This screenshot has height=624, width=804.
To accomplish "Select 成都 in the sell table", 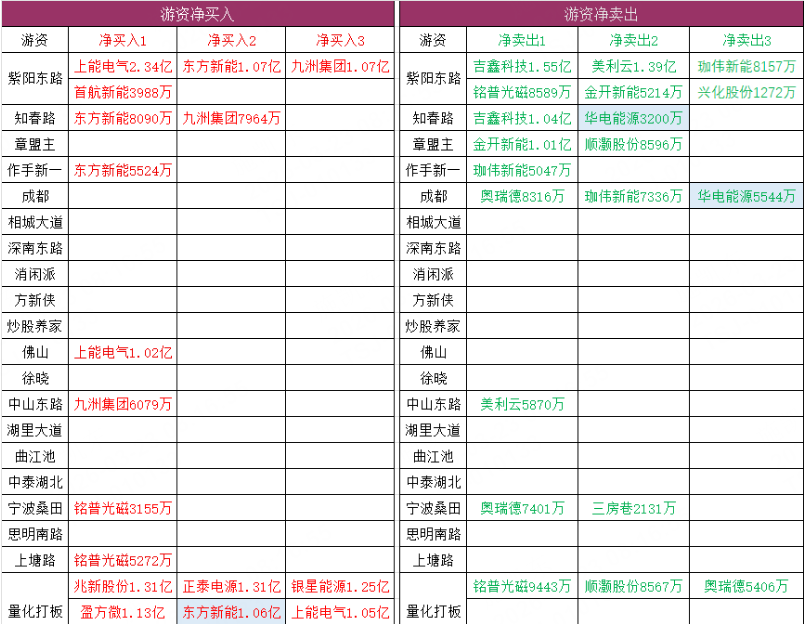I will [x=433, y=196].
